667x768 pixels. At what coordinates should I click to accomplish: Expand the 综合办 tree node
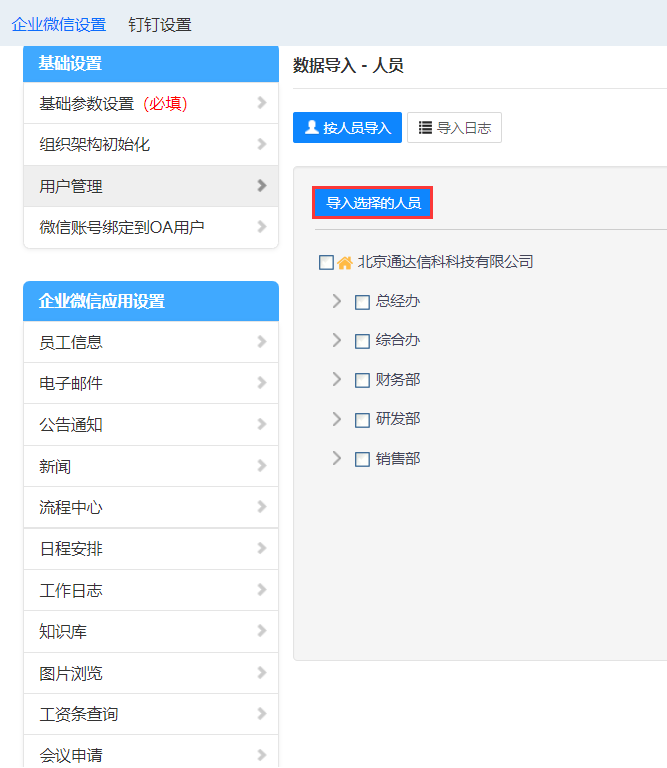pos(337,340)
